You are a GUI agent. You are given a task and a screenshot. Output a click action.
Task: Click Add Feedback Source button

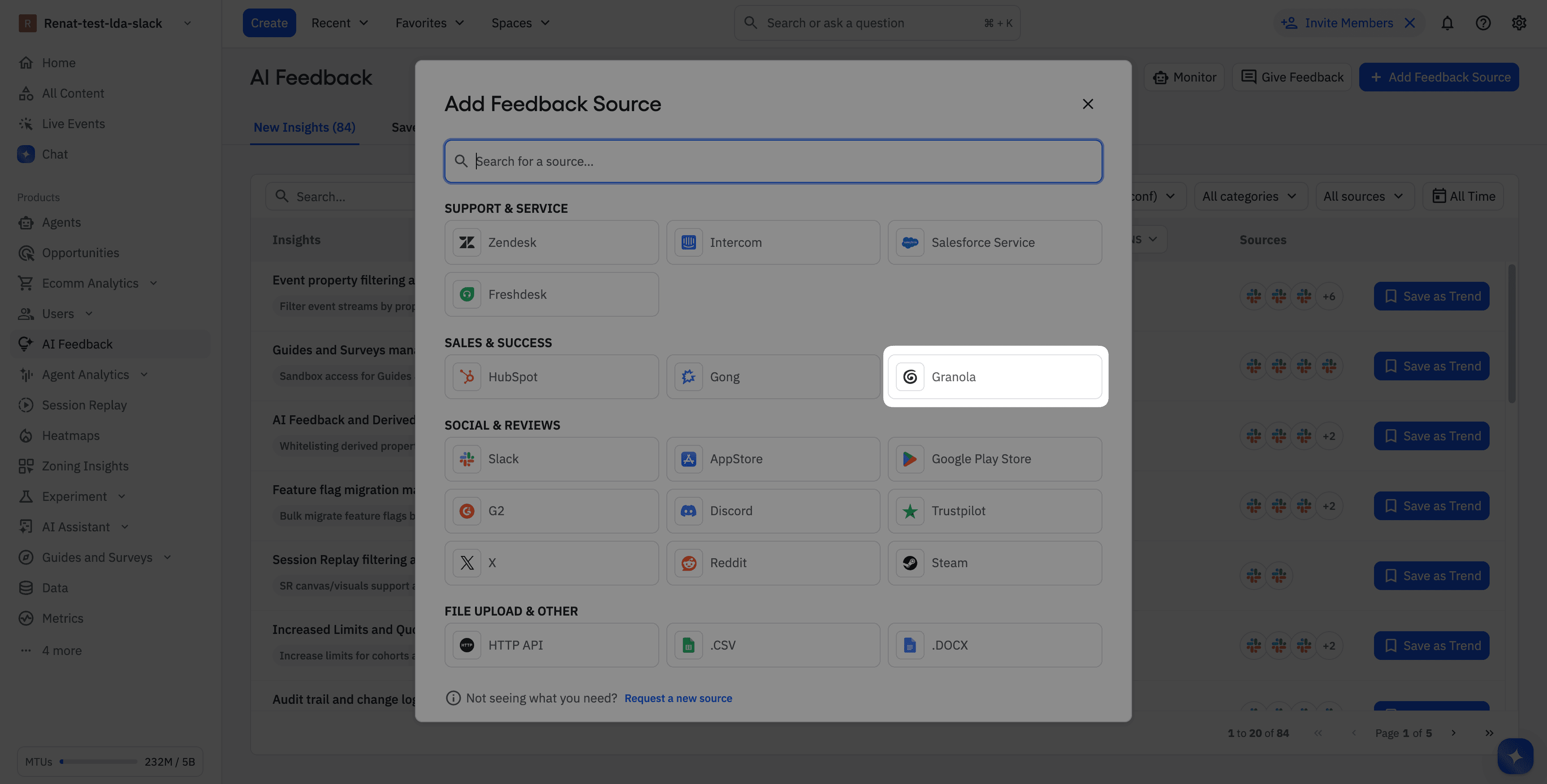pos(1439,78)
